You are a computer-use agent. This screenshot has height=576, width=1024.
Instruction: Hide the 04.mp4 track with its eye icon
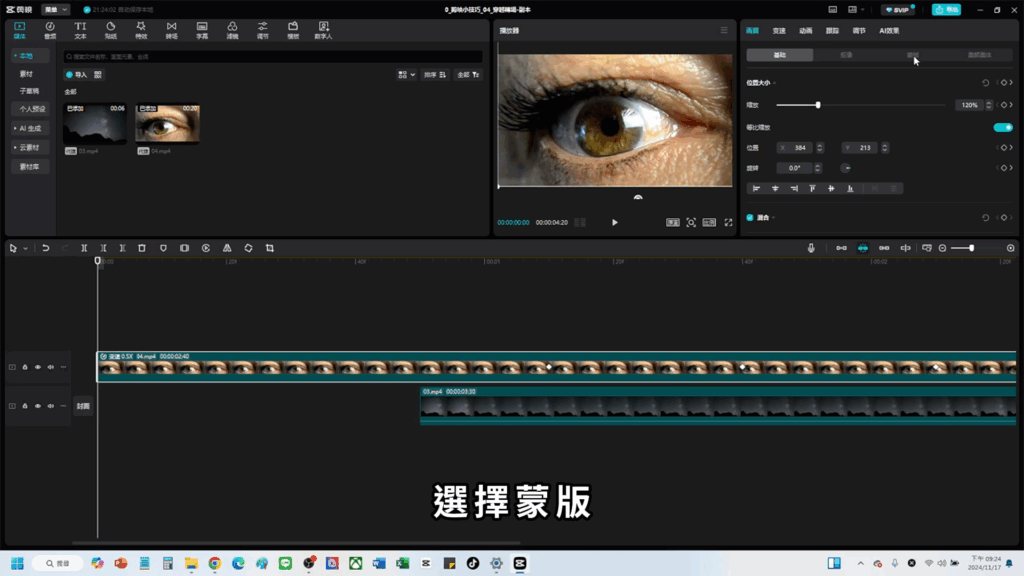pyautogui.click(x=38, y=367)
